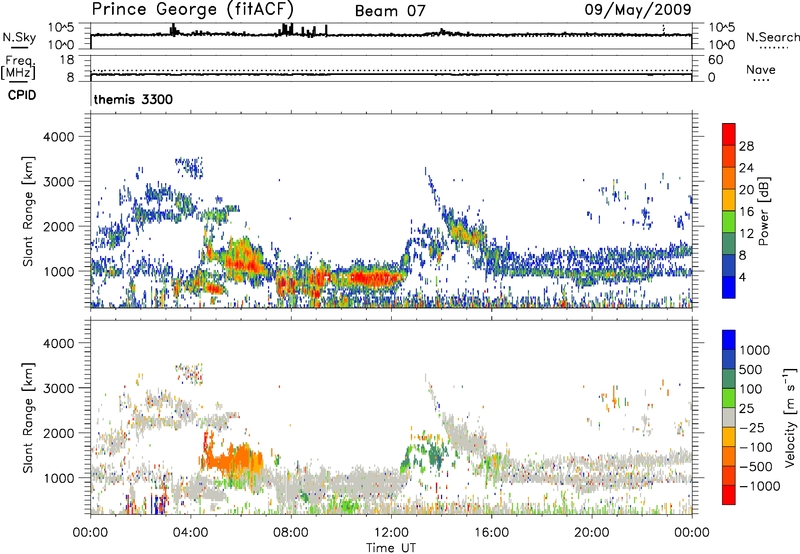The image size is (800, 554).
Task: Click the '12:00' time tick label
Action: (391, 533)
